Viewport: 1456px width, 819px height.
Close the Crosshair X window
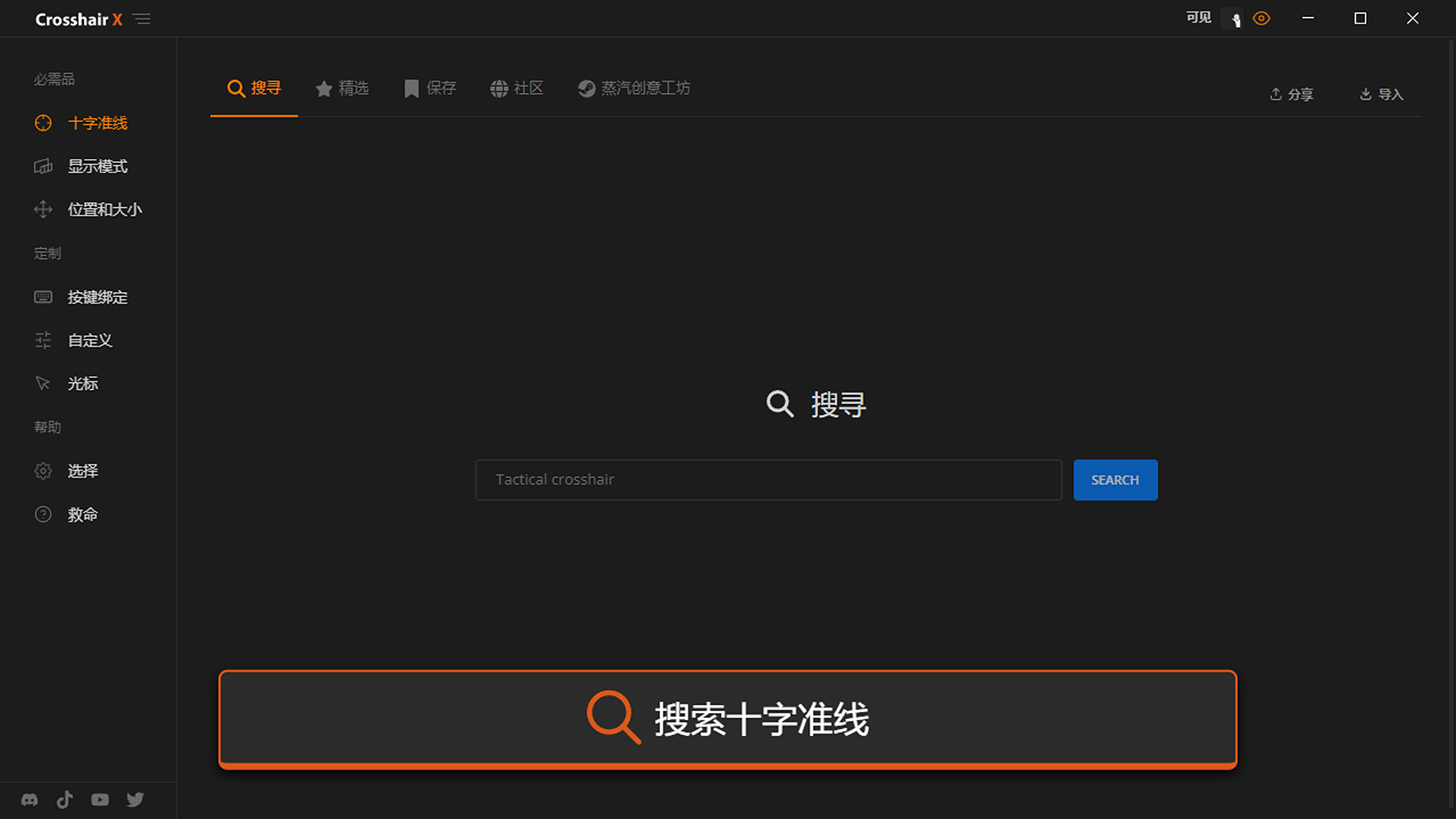pyautogui.click(x=1413, y=18)
